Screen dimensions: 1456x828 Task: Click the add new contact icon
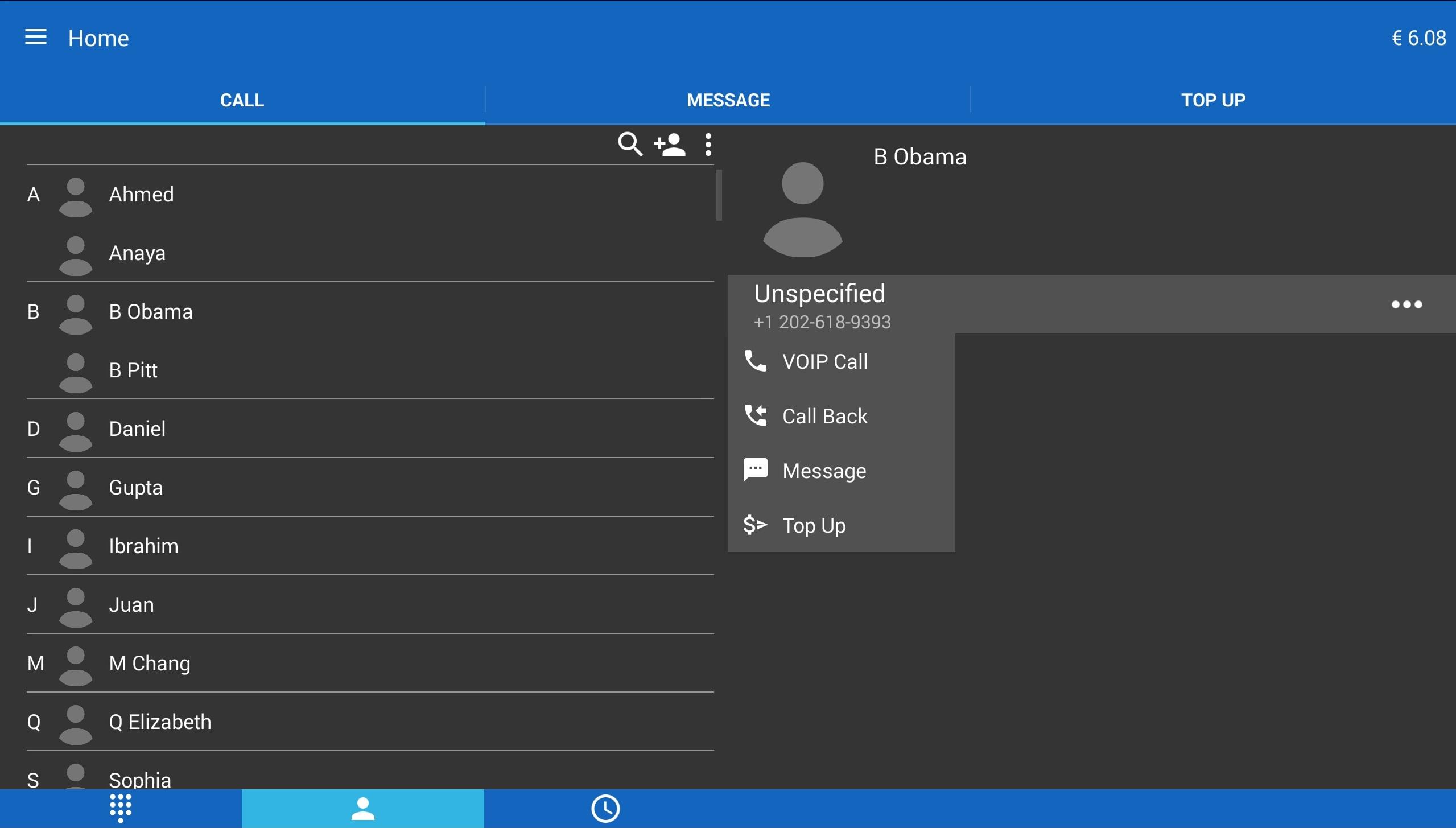(x=670, y=145)
